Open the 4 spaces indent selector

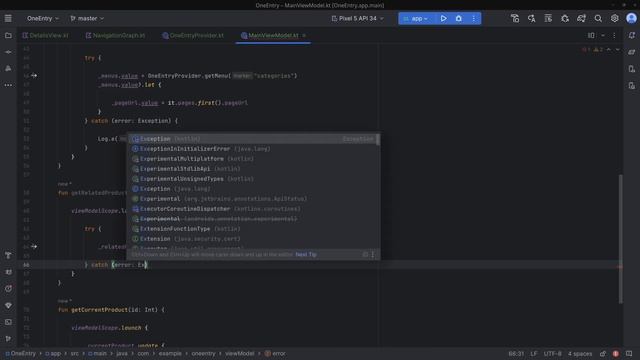point(580,353)
